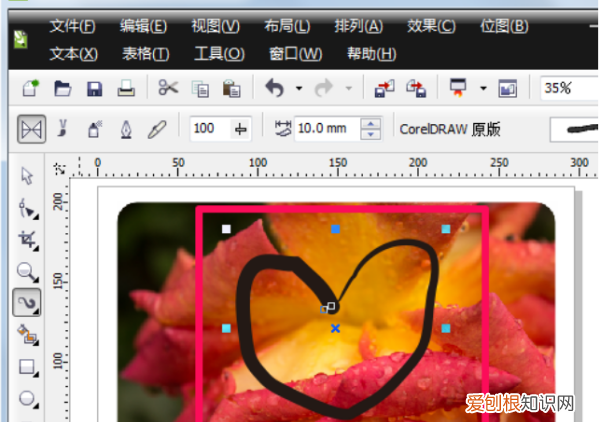Click the freehand smoothing slider button
This screenshot has width=600, height=422.
click(240, 129)
